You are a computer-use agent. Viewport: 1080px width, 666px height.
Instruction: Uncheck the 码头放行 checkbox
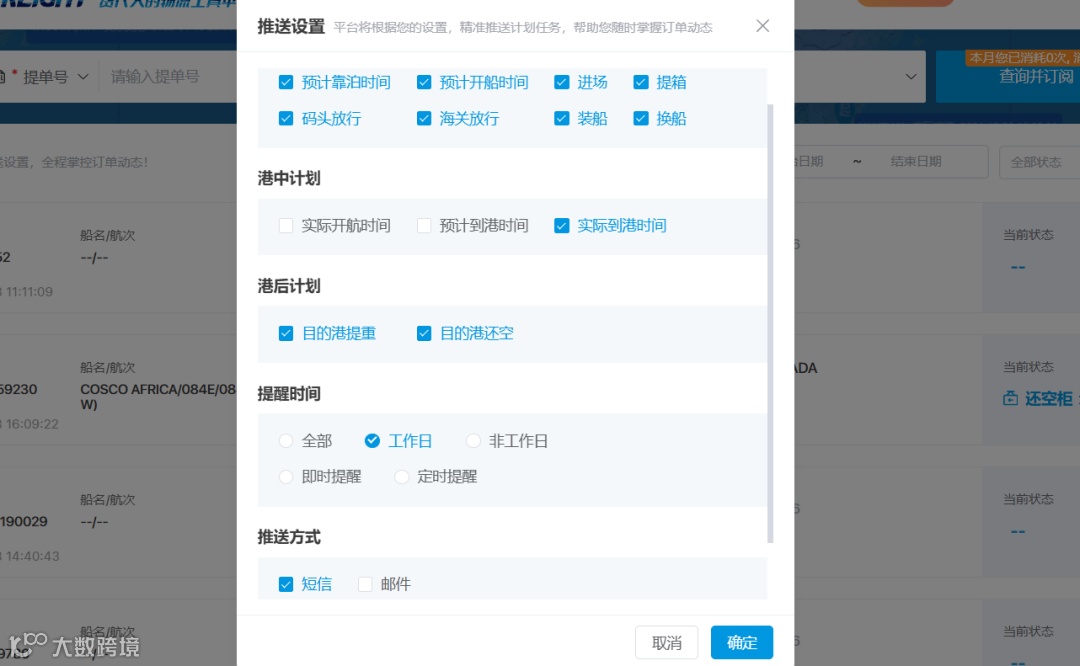point(286,118)
